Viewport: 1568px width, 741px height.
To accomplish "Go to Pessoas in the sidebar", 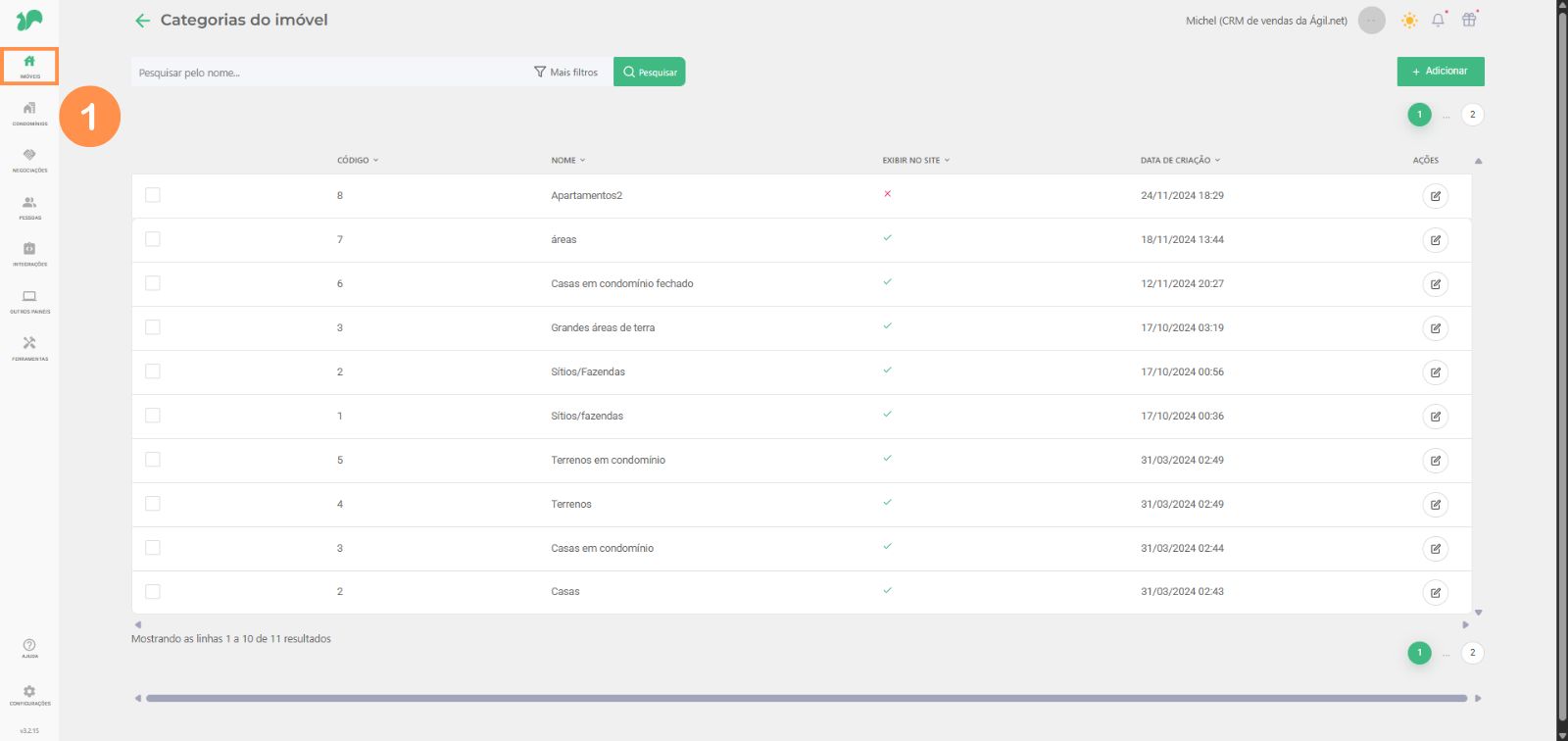I will 29,207.
